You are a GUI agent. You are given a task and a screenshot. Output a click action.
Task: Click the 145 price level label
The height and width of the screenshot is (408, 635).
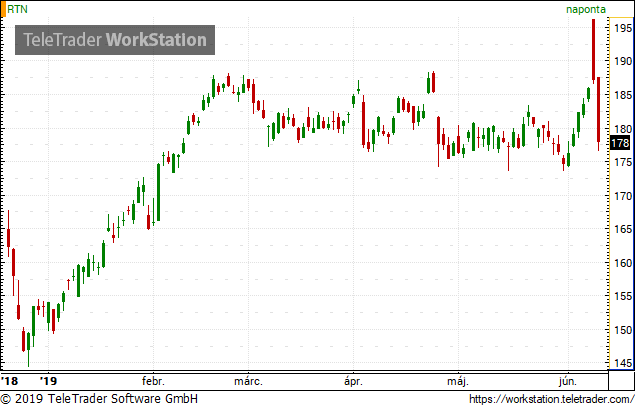pyautogui.click(x=623, y=363)
